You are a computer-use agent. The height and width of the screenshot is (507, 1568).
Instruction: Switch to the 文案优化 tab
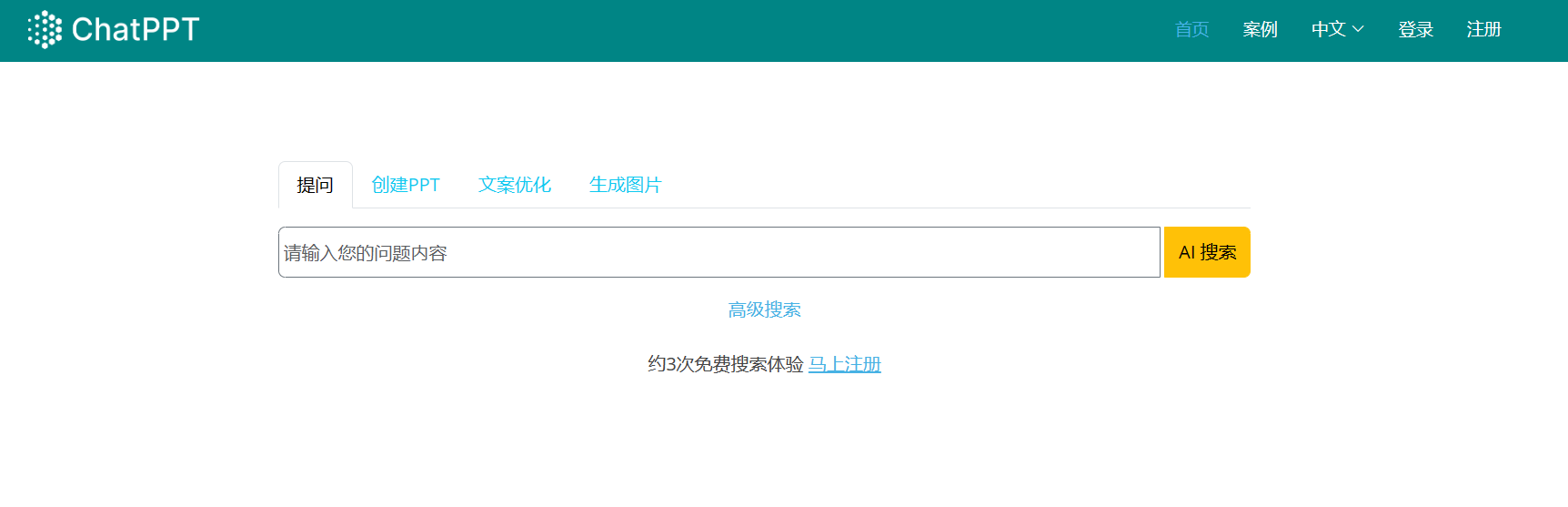515,186
